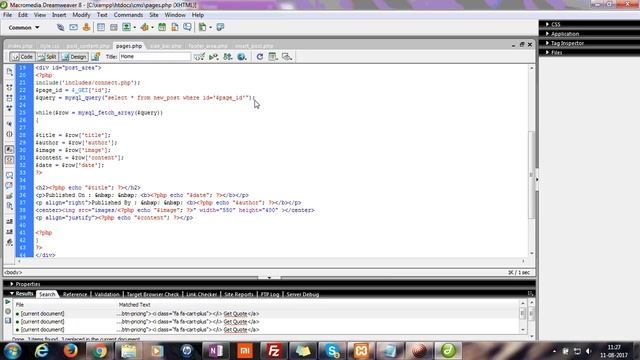Select the pages.php document tab
This screenshot has width=640, height=360.
[129, 46]
